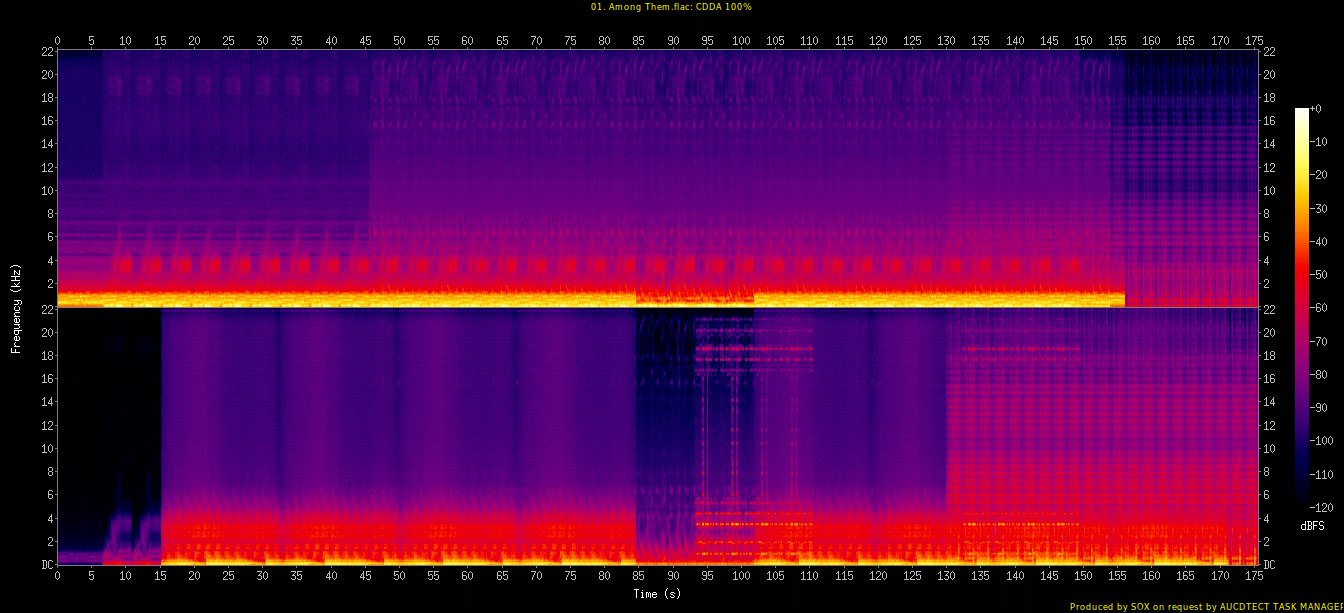The height and width of the screenshot is (613, 1344).
Task: Click the "DC" label on lower channel's left axis
Action: click(46, 565)
